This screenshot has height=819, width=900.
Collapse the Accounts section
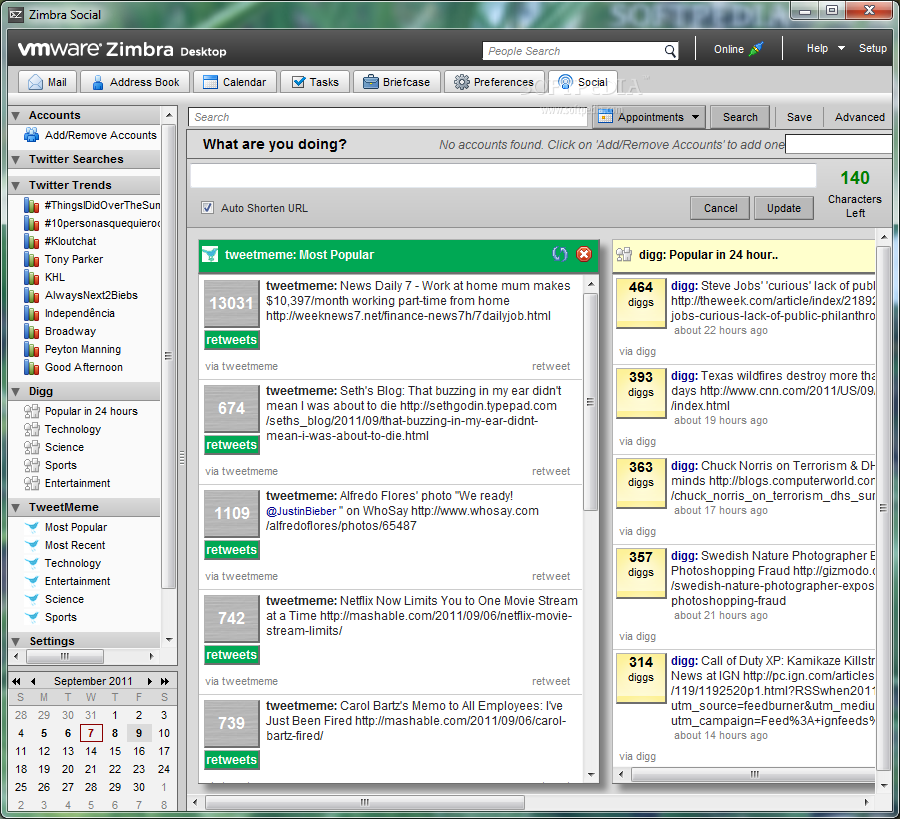click(16, 115)
